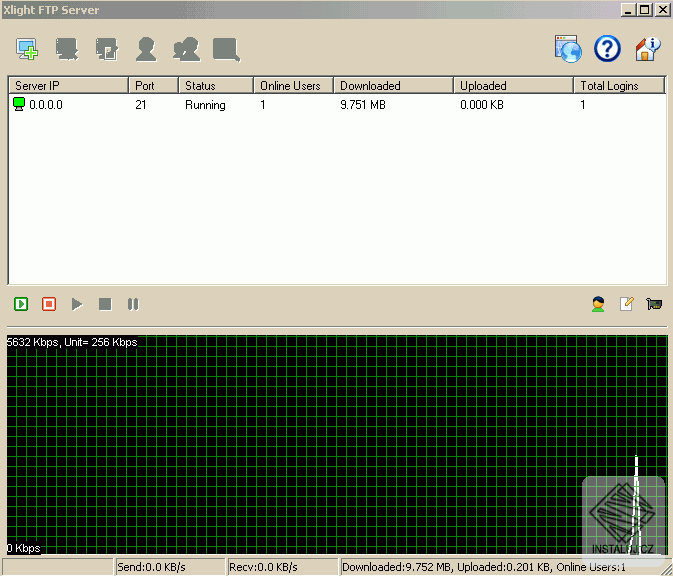Sort by the Online Users column header
673x576 pixels.
(294, 85)
